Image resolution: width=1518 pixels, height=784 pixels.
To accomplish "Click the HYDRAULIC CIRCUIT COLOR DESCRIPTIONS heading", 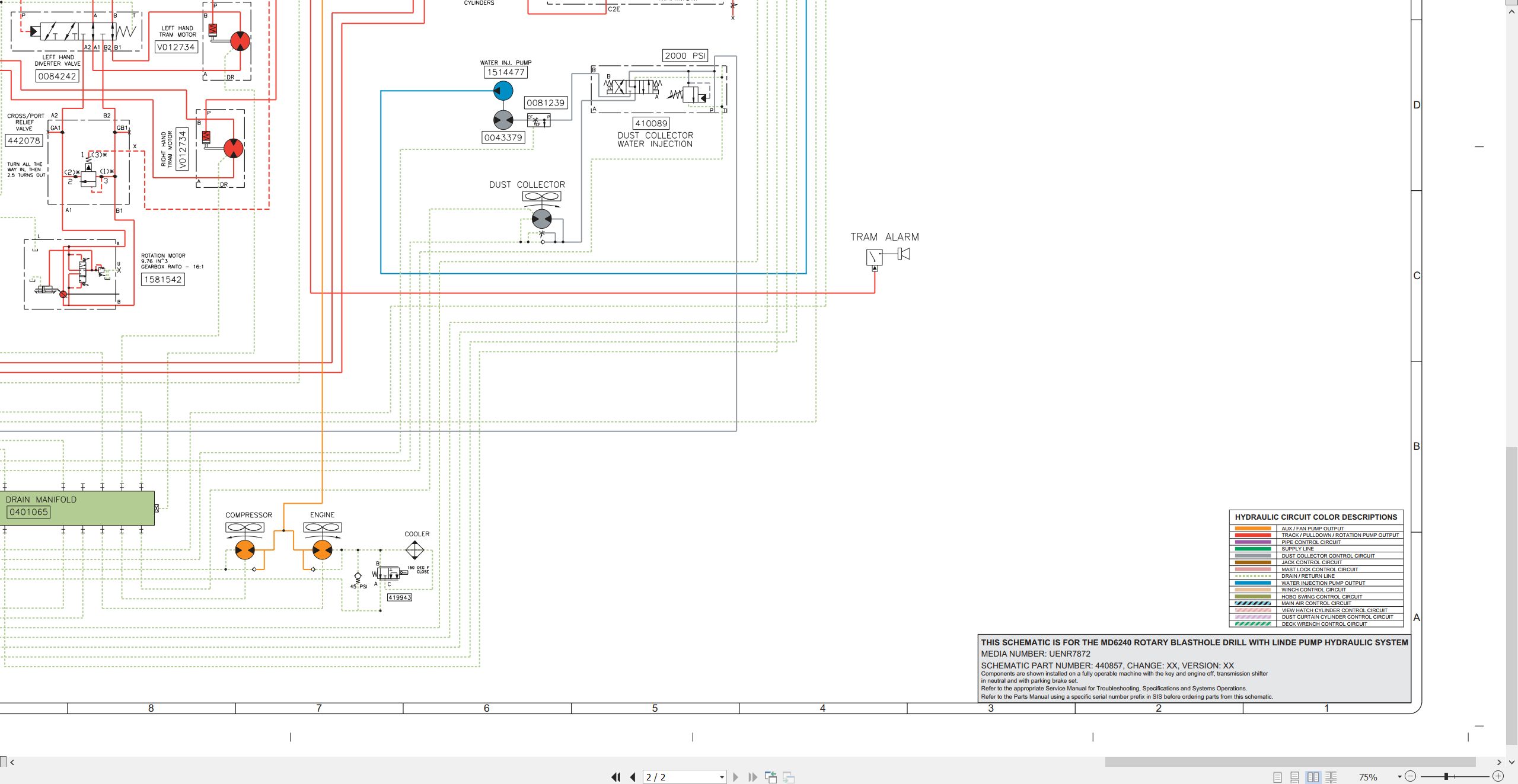I will click(1316, 517).
